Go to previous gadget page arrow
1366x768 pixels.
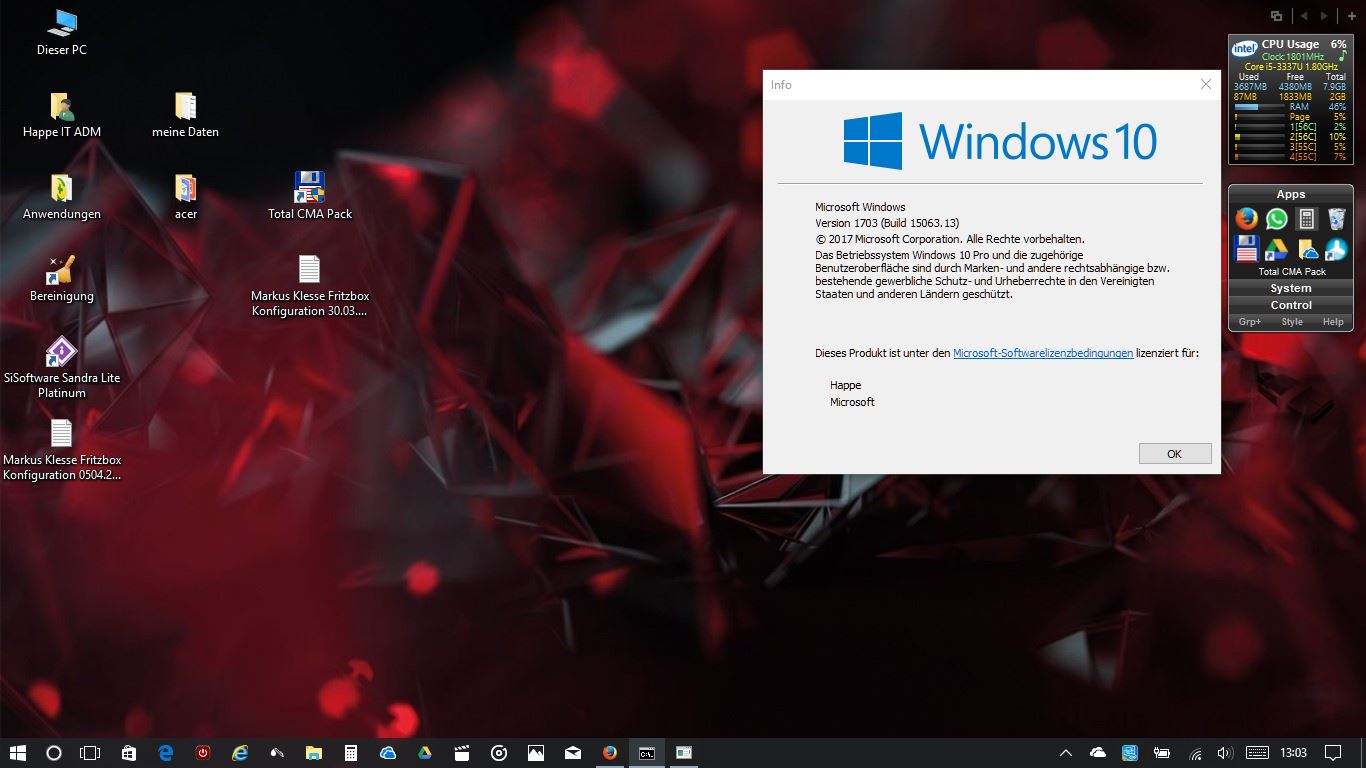click(1304, 16)
